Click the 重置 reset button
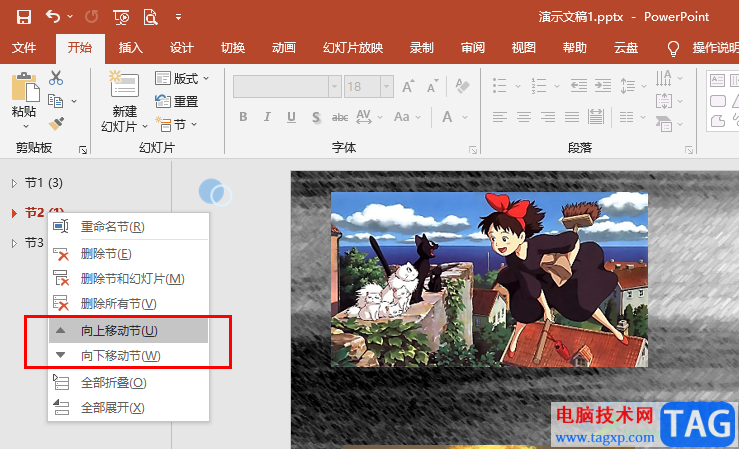739x449 pixels. [177, 101]
